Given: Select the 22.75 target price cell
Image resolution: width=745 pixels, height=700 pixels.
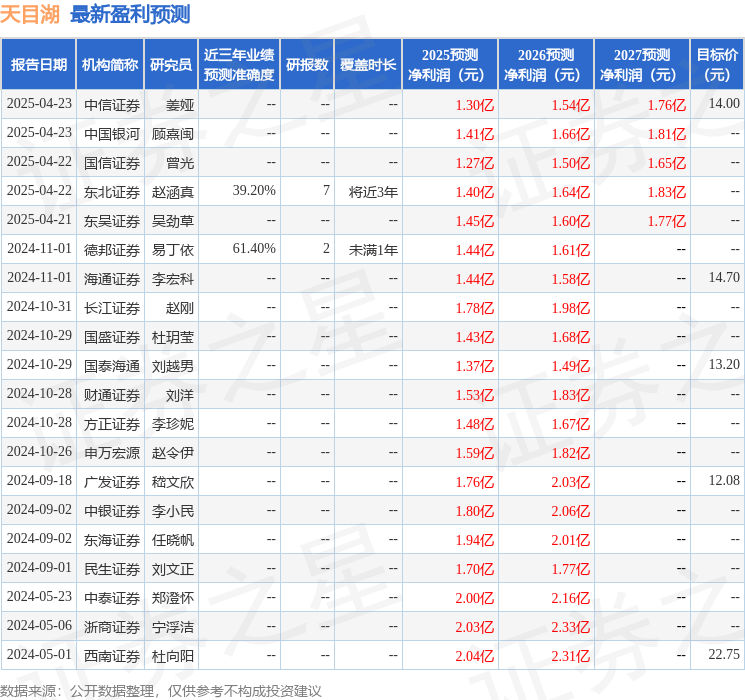Looking at the screenshot, I should tap(723, 655).
